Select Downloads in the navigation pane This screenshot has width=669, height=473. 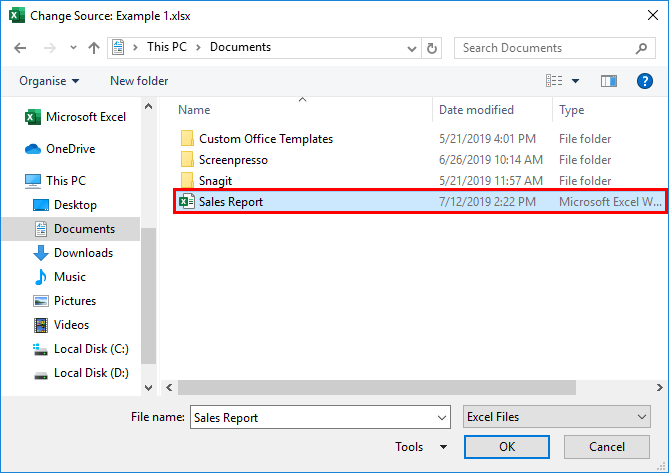[x=83, y=253]
